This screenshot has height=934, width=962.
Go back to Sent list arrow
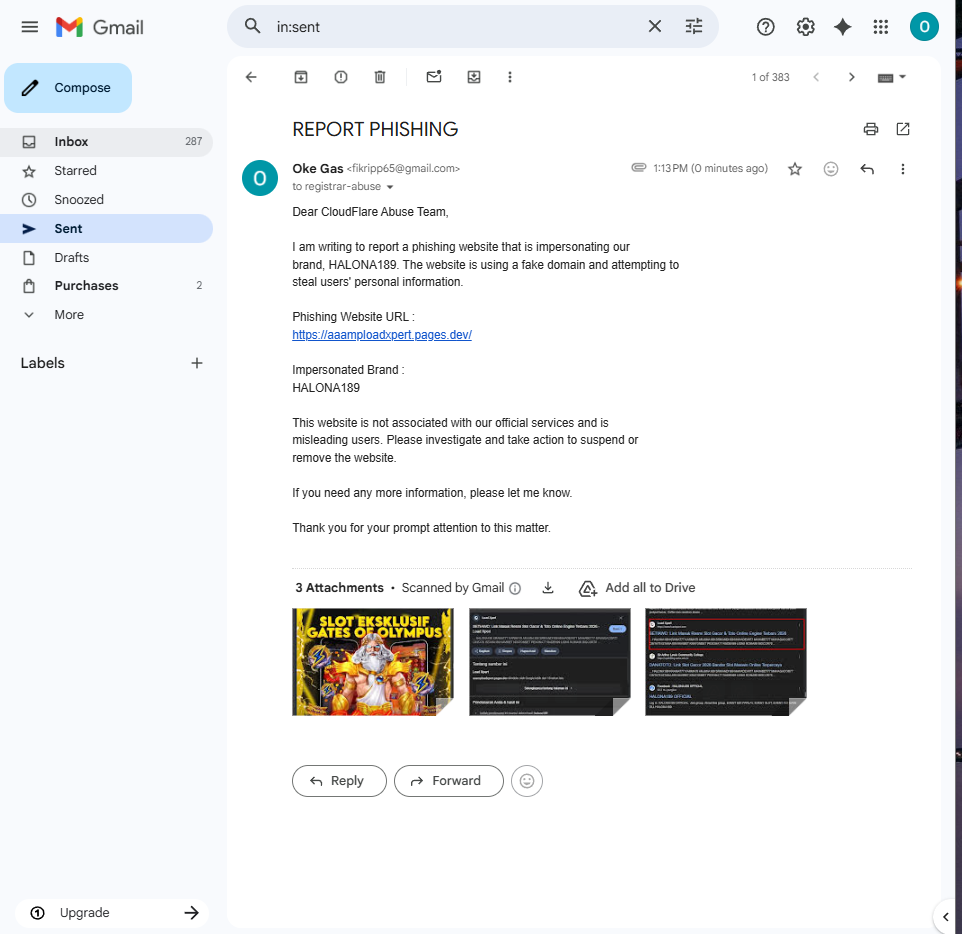tap(251, 77)
